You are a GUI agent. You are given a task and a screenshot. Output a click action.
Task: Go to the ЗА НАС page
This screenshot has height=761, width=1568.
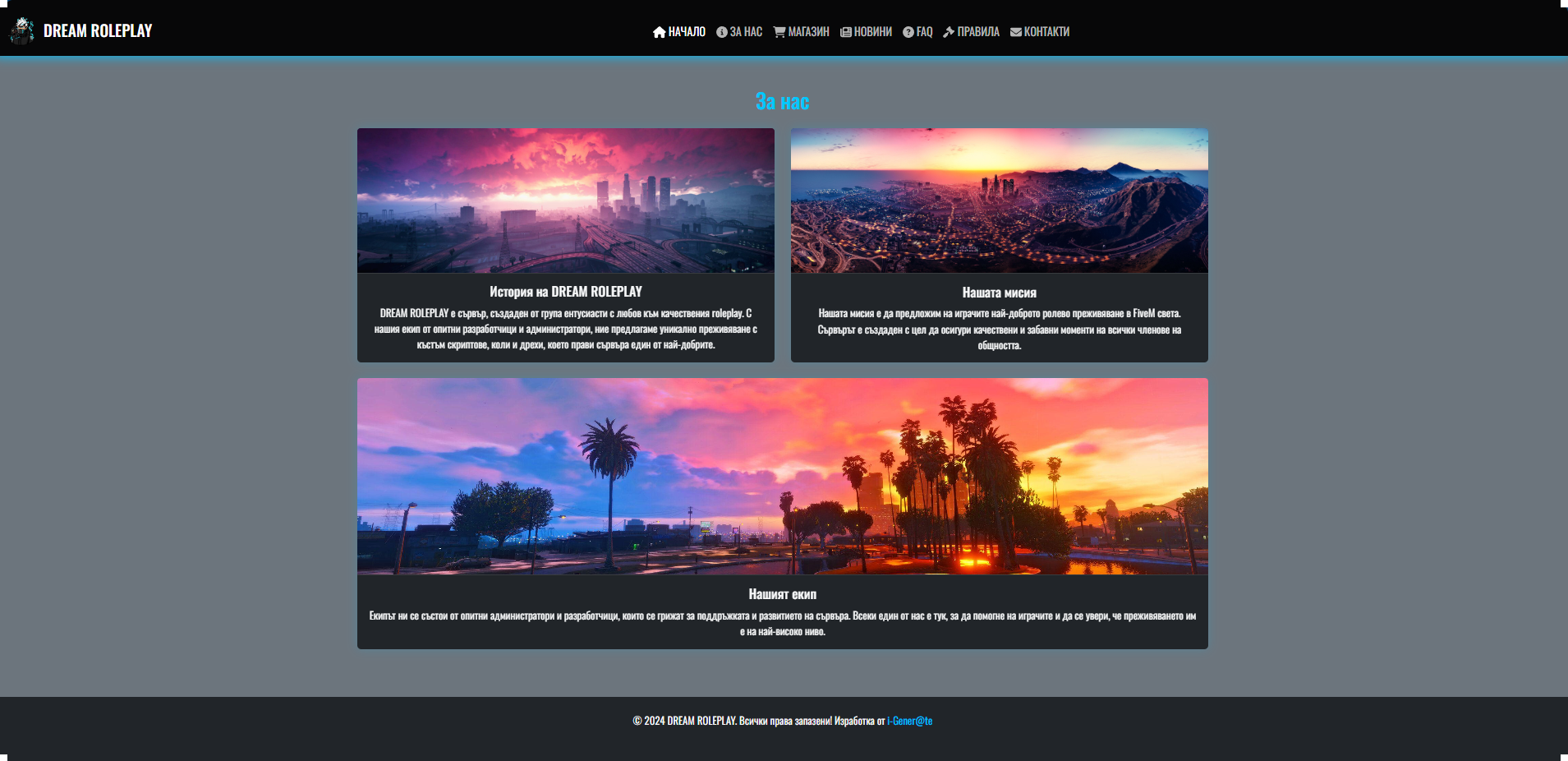click(x=739, y=32)
